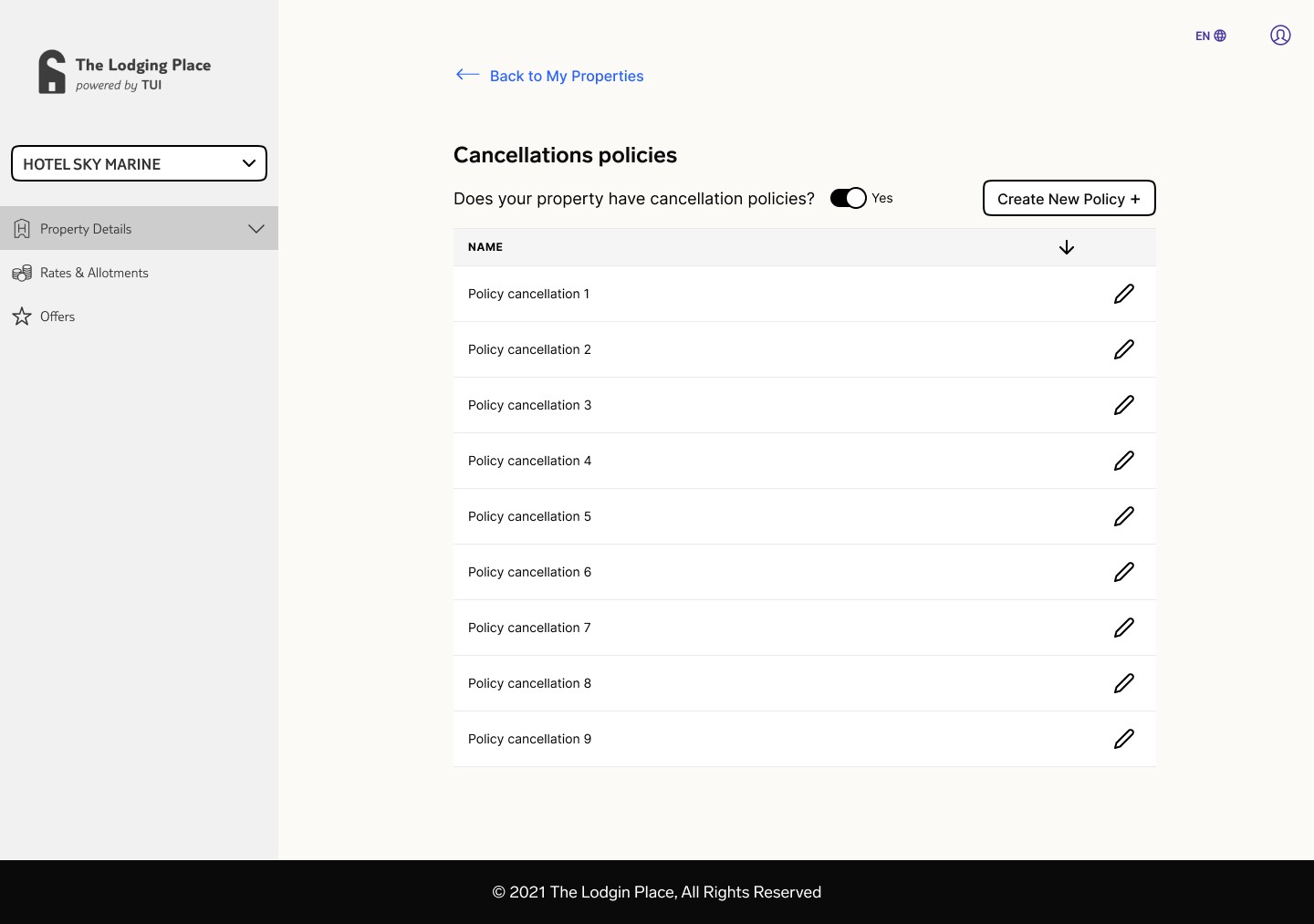Screen dimensions: 1314x924
Task: Turn off the cancellation policies toggle
Action: click(848, 198)
